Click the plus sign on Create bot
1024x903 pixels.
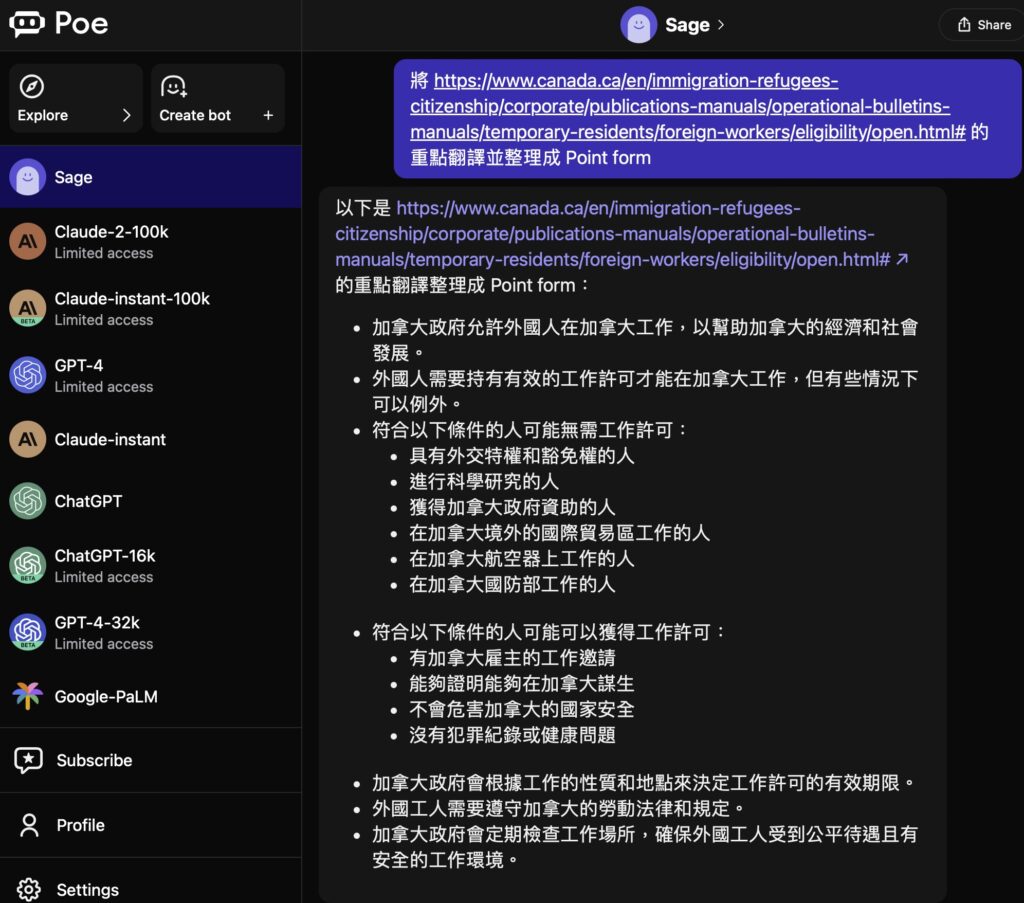(268, 116)
